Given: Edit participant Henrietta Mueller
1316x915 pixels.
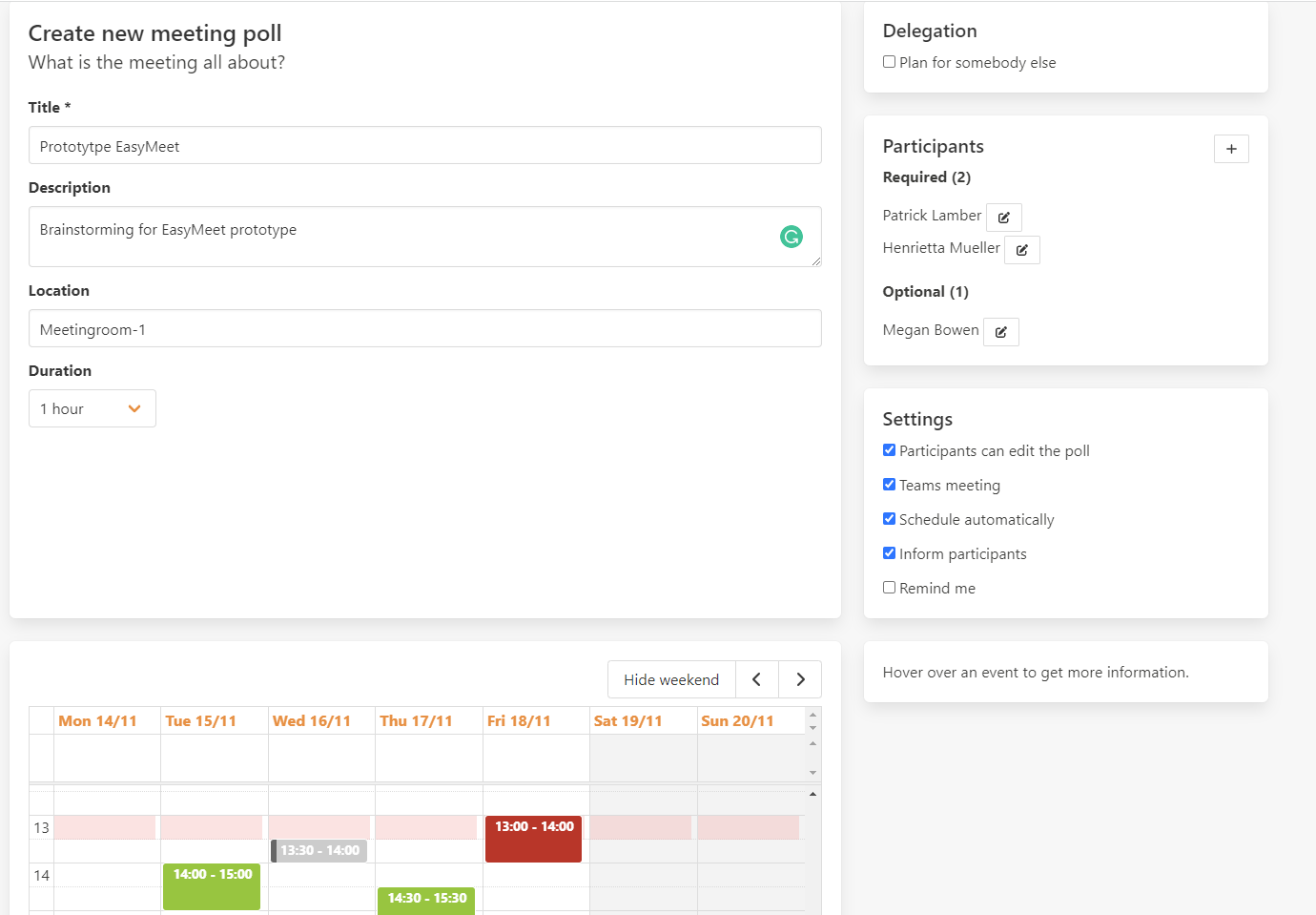Looking at the screenshot, I should 1021,250.
